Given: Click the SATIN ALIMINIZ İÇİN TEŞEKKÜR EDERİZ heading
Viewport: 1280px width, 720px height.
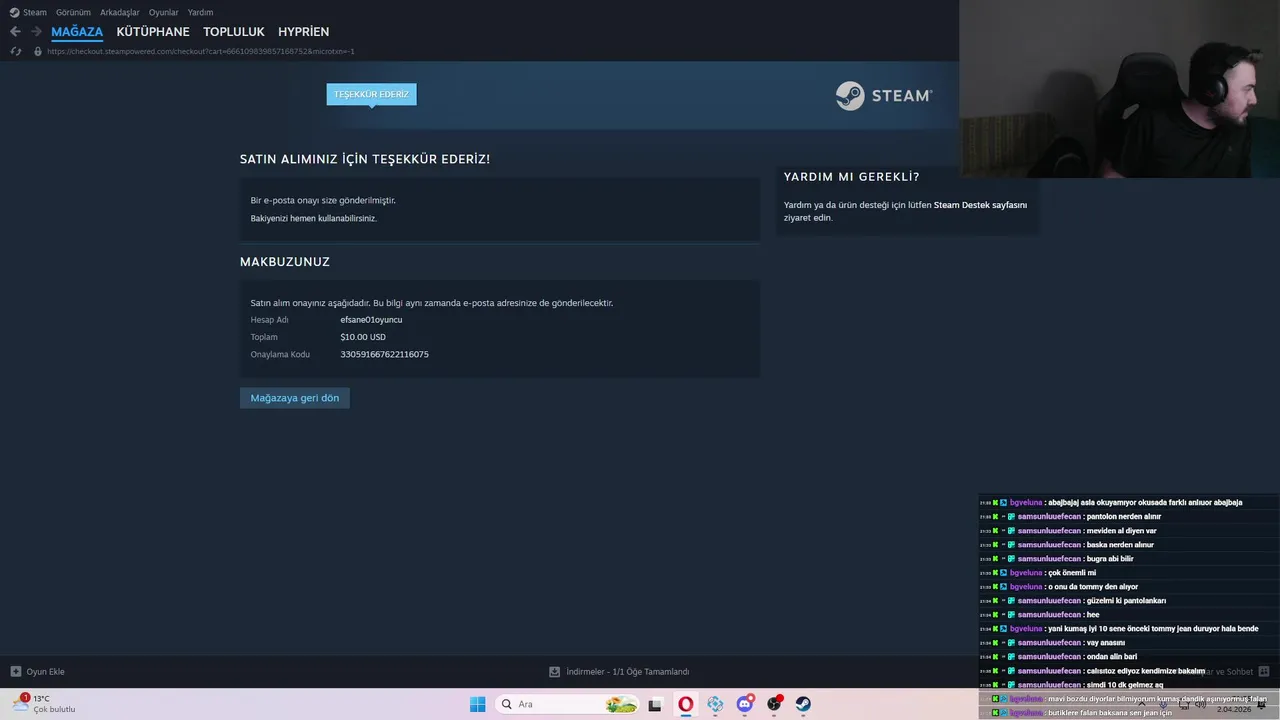Looking at the screenshot, I should pyautogui.click(x=365, y=159).
